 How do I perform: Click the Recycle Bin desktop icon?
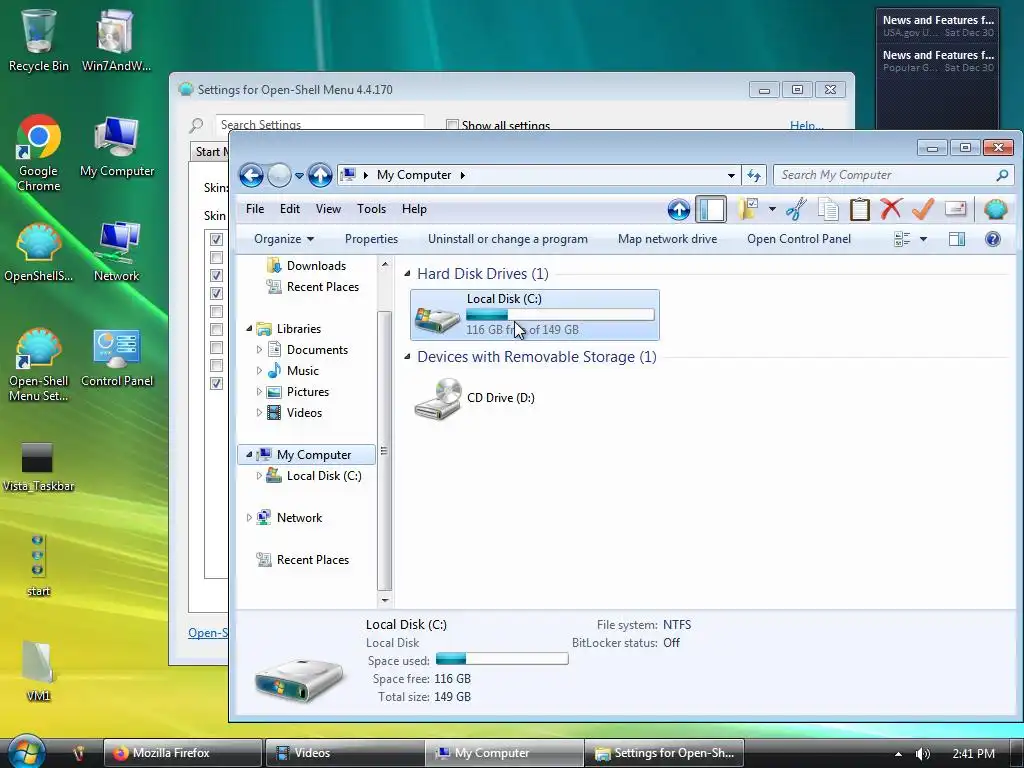(x=39, y=40)
